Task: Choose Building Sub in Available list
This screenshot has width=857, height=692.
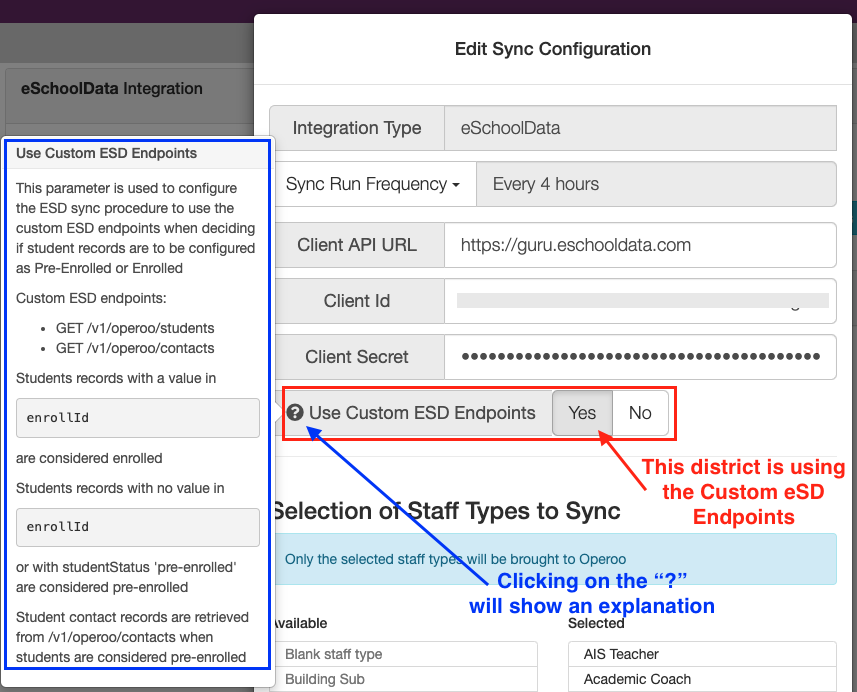Action: [x=405, y=679]
